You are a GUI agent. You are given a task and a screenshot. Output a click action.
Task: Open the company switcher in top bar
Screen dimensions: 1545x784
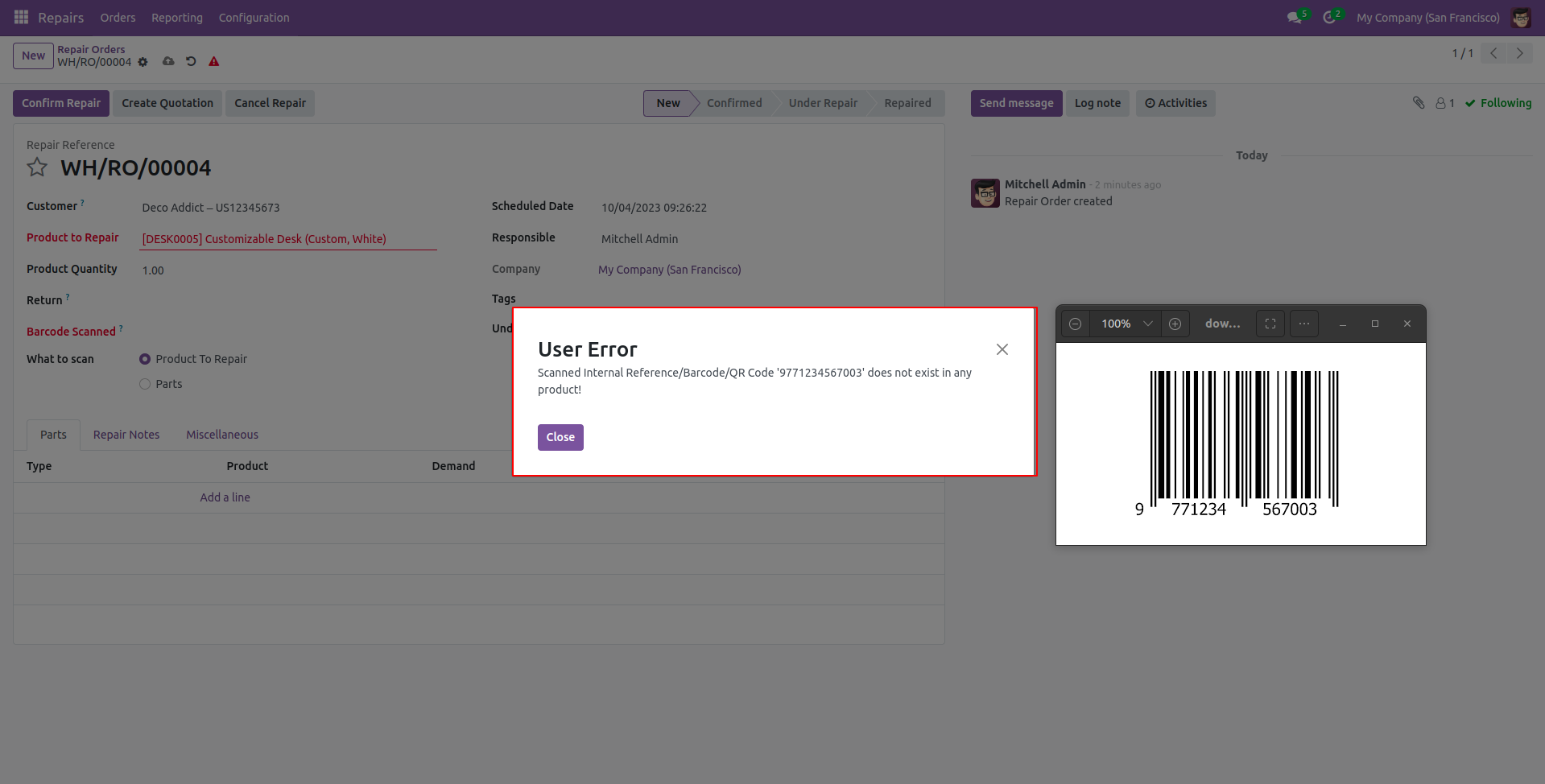coord(1427,18)
